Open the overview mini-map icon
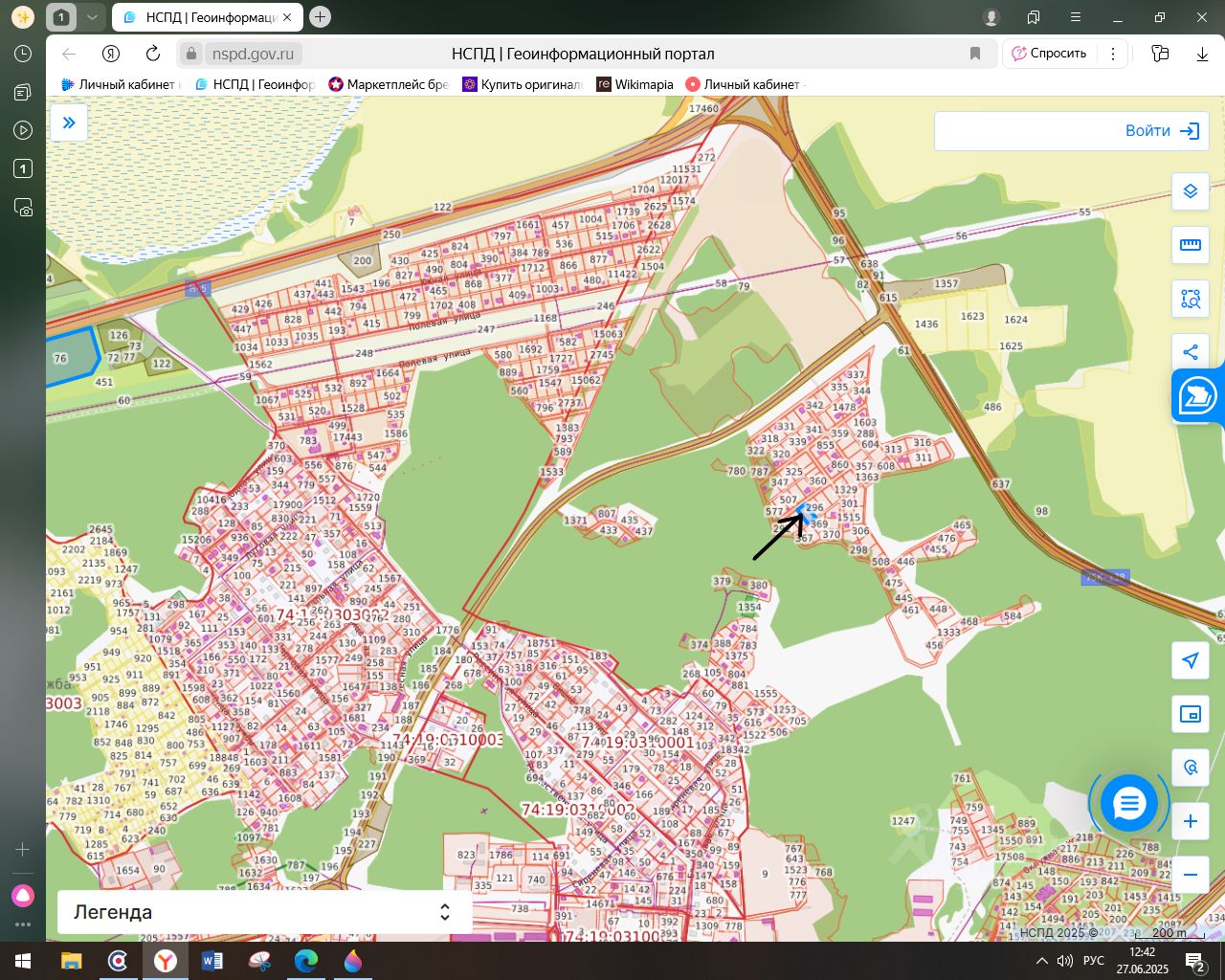Image resolution: width=1225 pixels, height=980 pixels. pos(1190,714)
